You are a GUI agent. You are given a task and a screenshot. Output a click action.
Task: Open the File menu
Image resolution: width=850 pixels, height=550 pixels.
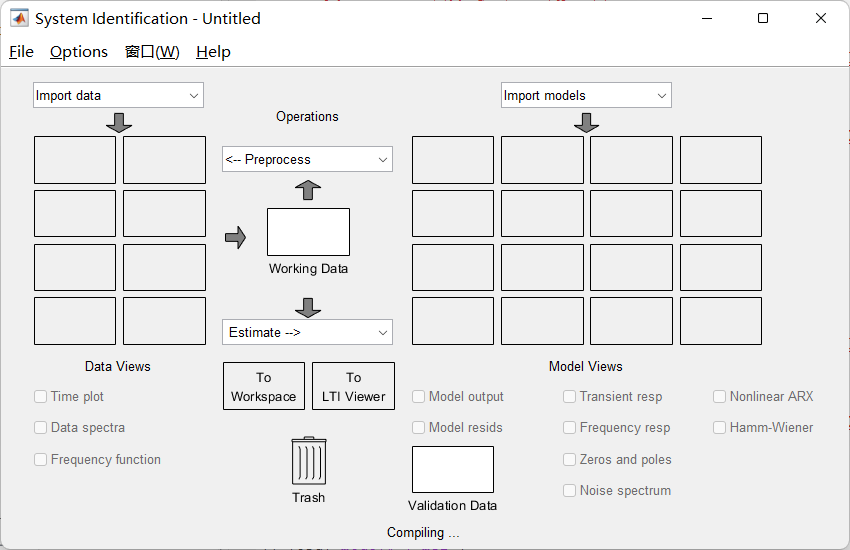click(21, 52)
